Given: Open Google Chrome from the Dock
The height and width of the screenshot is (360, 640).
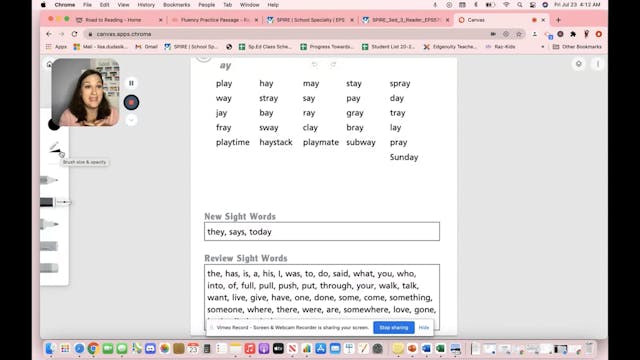Looking at the screenshot, I should (93, 349).
